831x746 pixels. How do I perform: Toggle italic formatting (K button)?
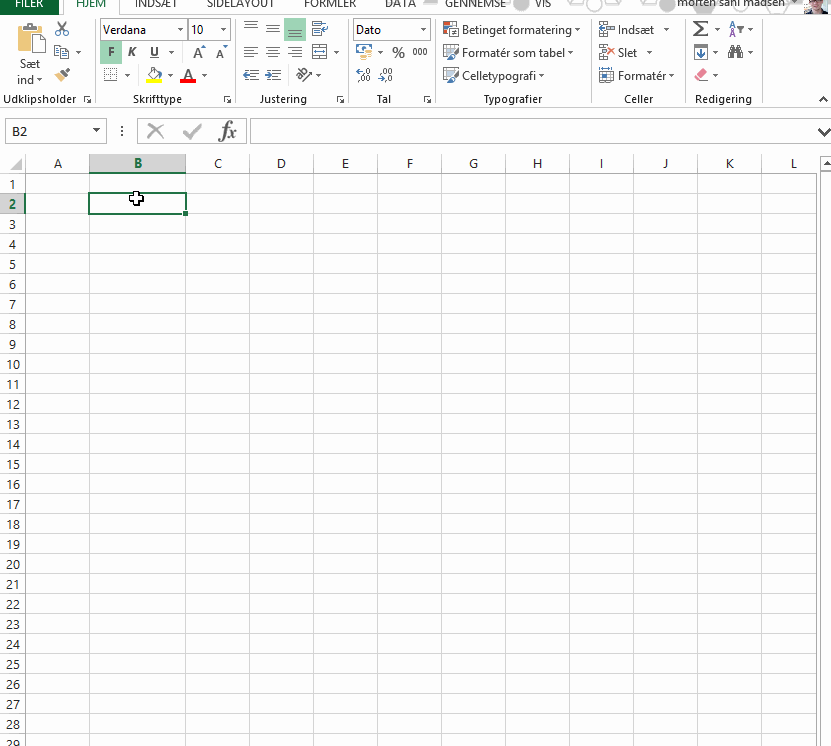tap(132, 53)
